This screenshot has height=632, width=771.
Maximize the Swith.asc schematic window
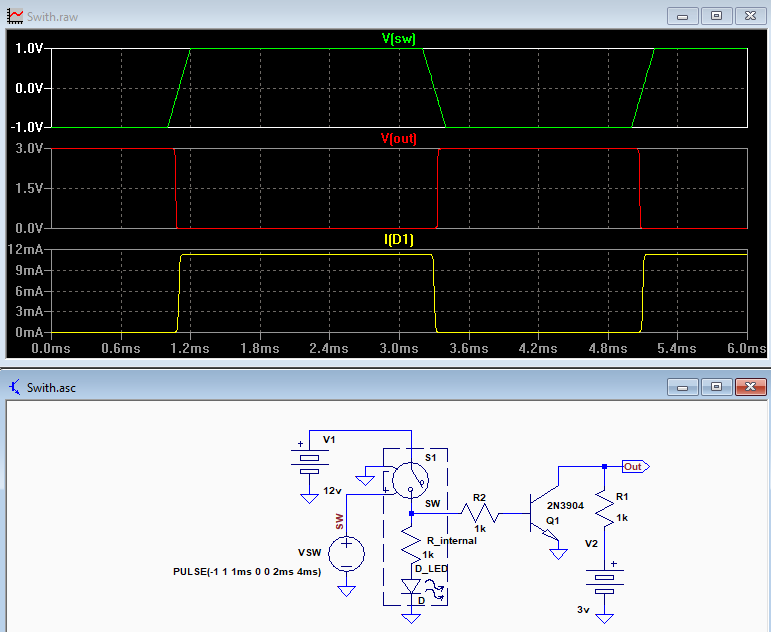716,387
